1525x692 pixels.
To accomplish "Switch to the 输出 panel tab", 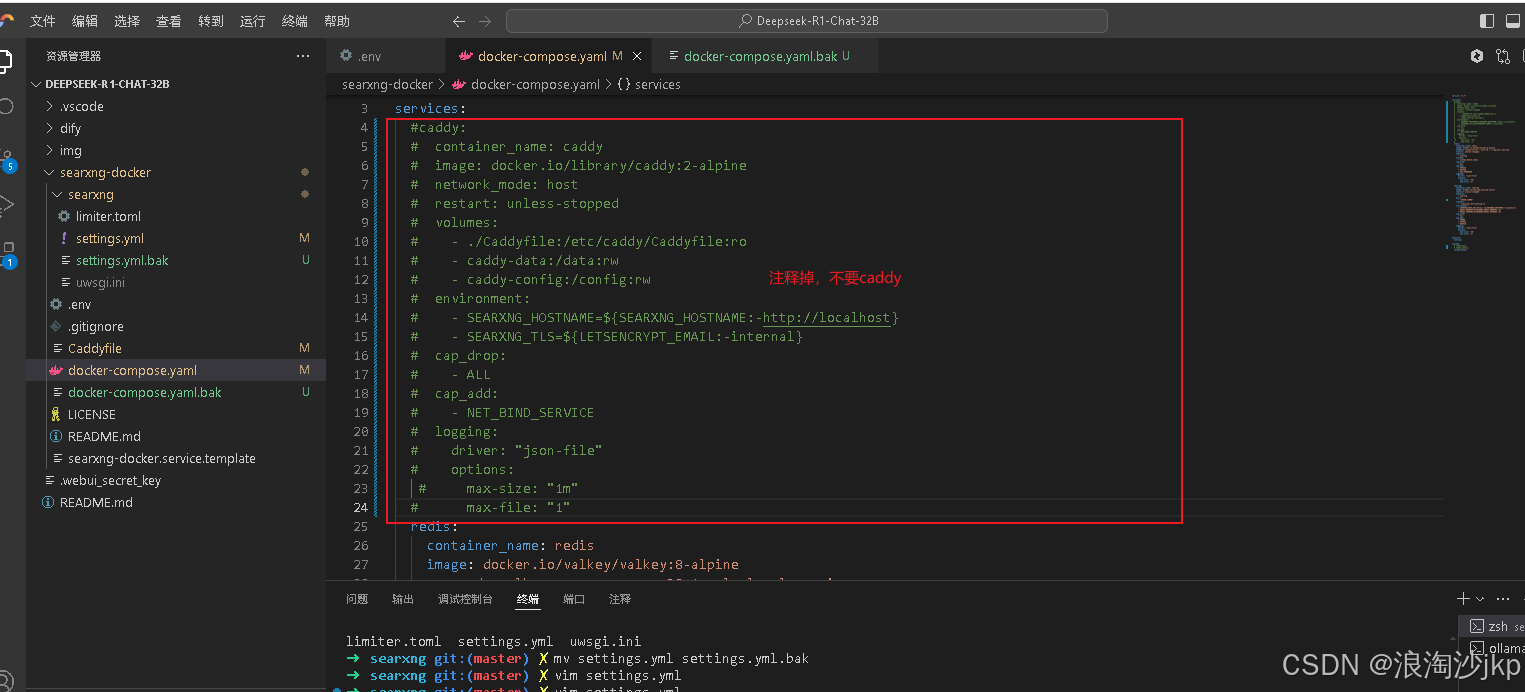I will pyautogui.click(x=403, y=599).
